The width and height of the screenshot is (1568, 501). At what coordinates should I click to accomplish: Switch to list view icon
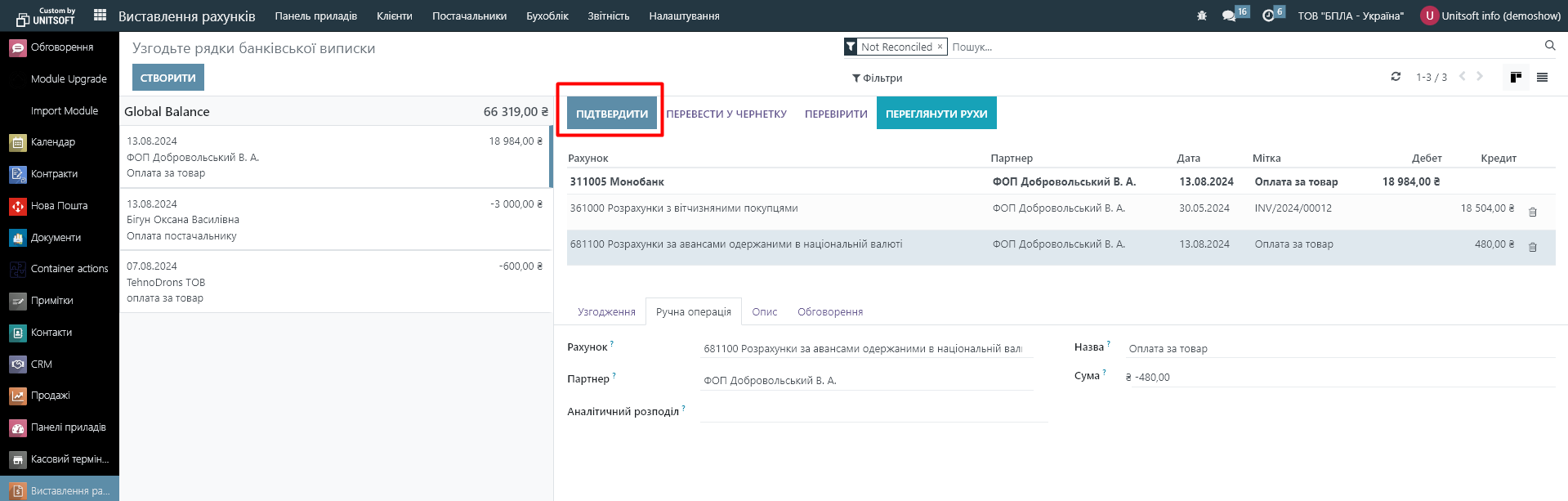[x=1542, y=78]
